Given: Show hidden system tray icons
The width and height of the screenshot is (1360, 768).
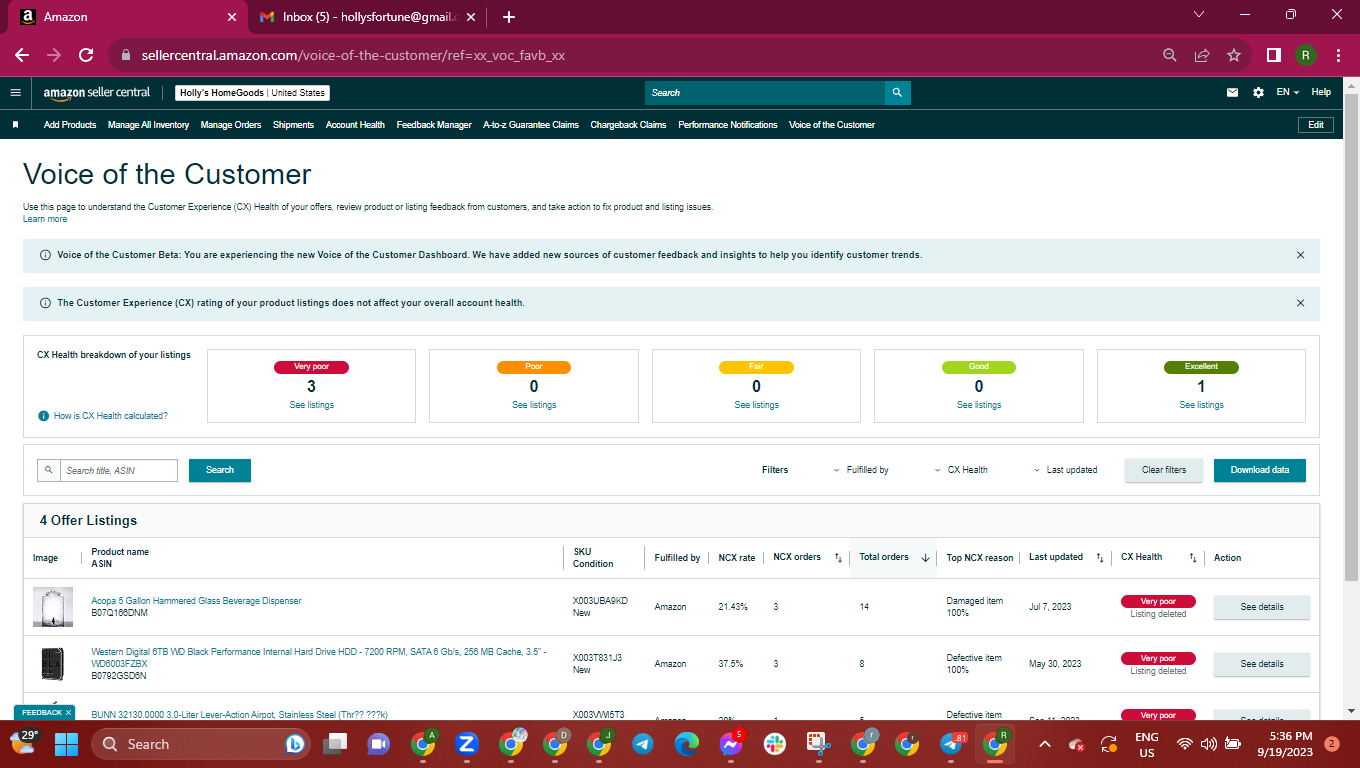Looking at the screenshot, I should point(1045,743).
